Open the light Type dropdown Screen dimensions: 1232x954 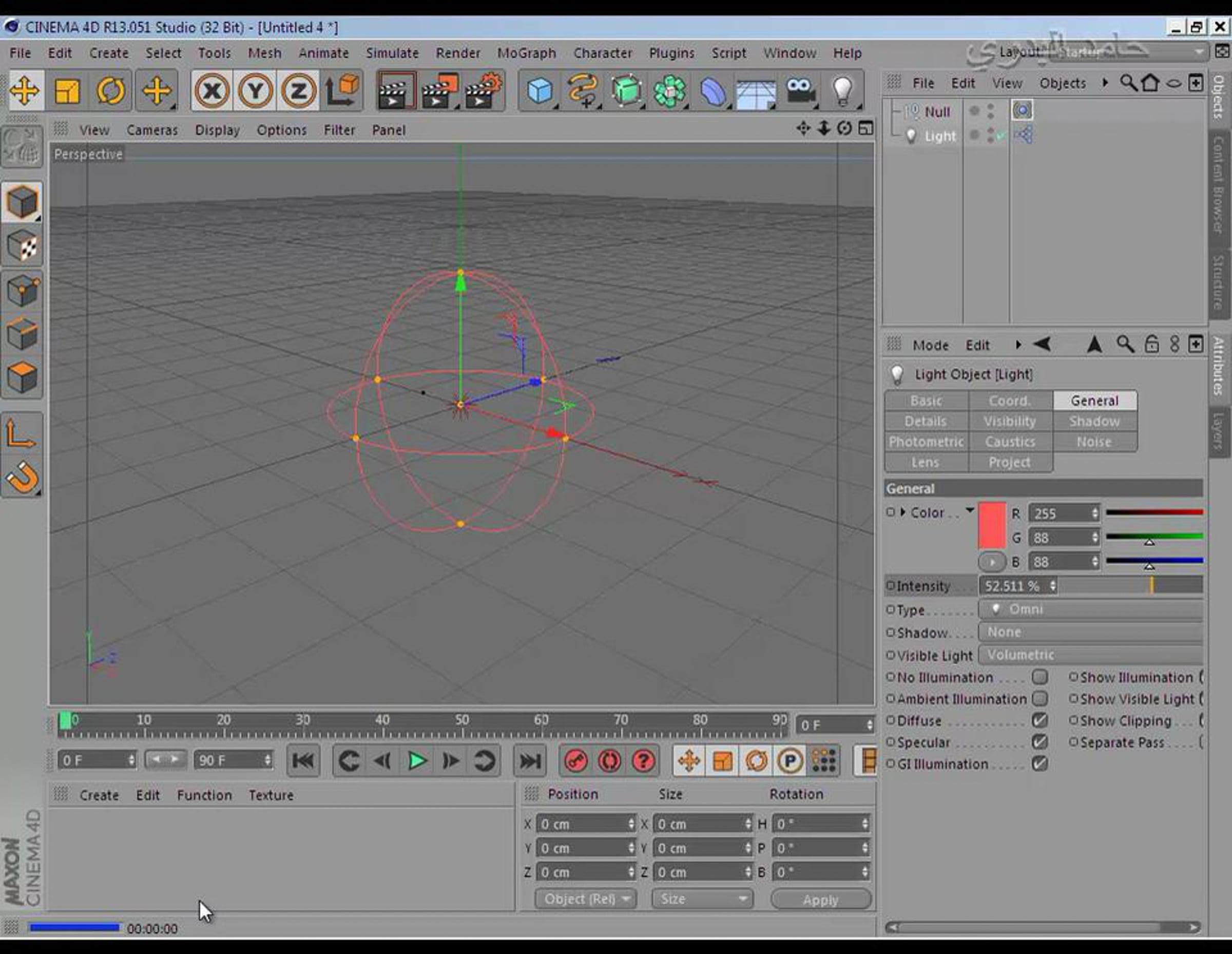coord(1091,609)
